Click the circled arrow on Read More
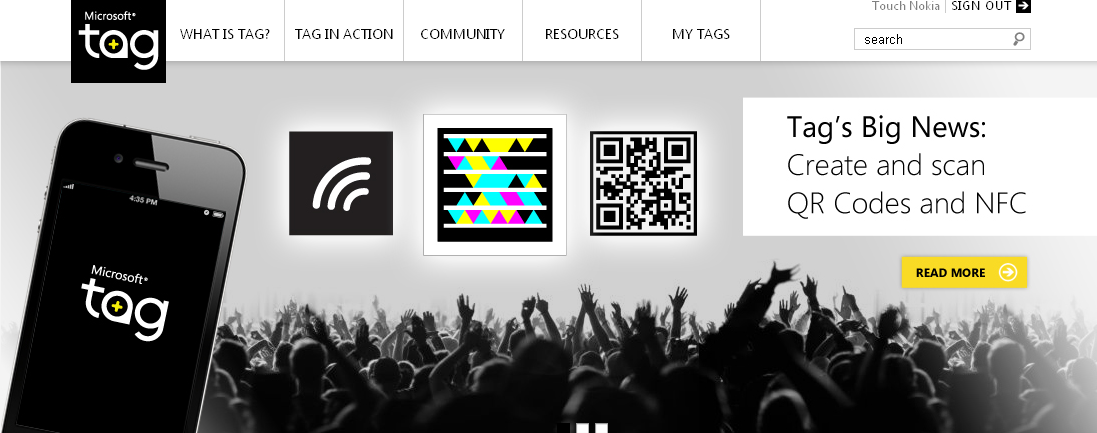 tap(1007, 272)
